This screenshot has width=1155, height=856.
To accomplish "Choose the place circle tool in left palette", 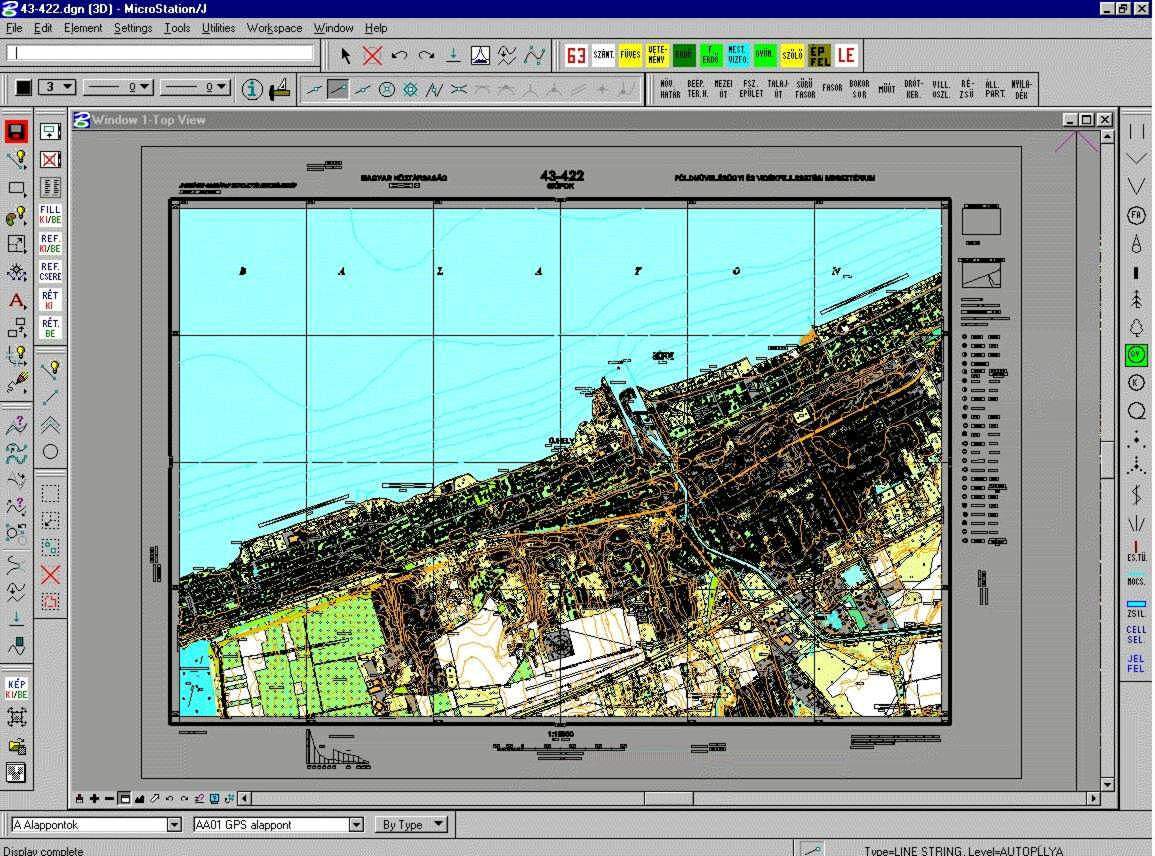I will (50, 452).
